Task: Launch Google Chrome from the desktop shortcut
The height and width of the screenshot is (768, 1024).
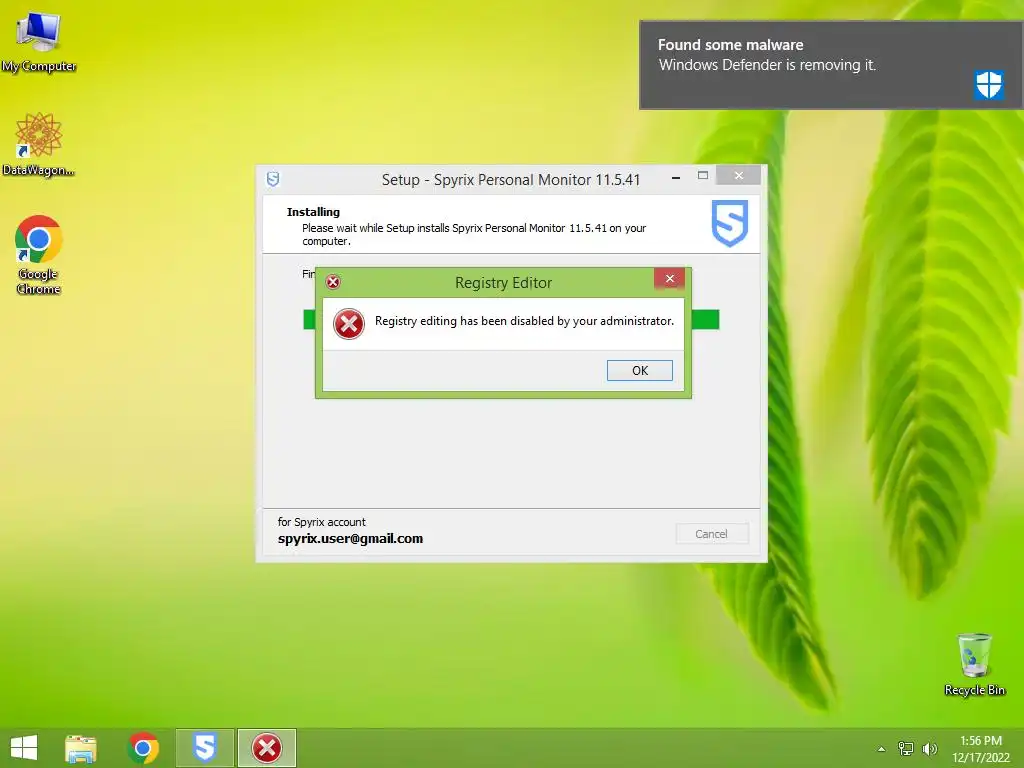Action: [x=39, y=255]
